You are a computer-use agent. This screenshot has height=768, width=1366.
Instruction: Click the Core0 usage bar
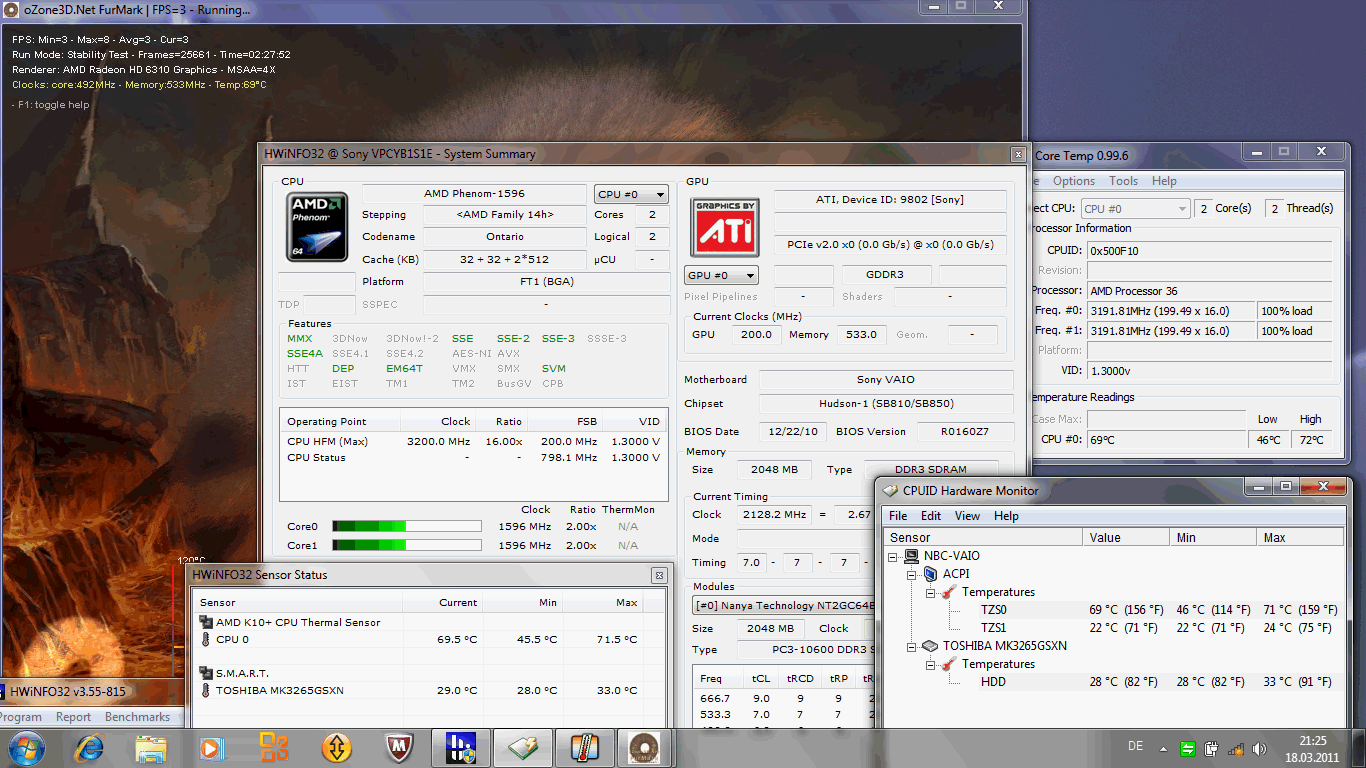[x=406, y=526]
